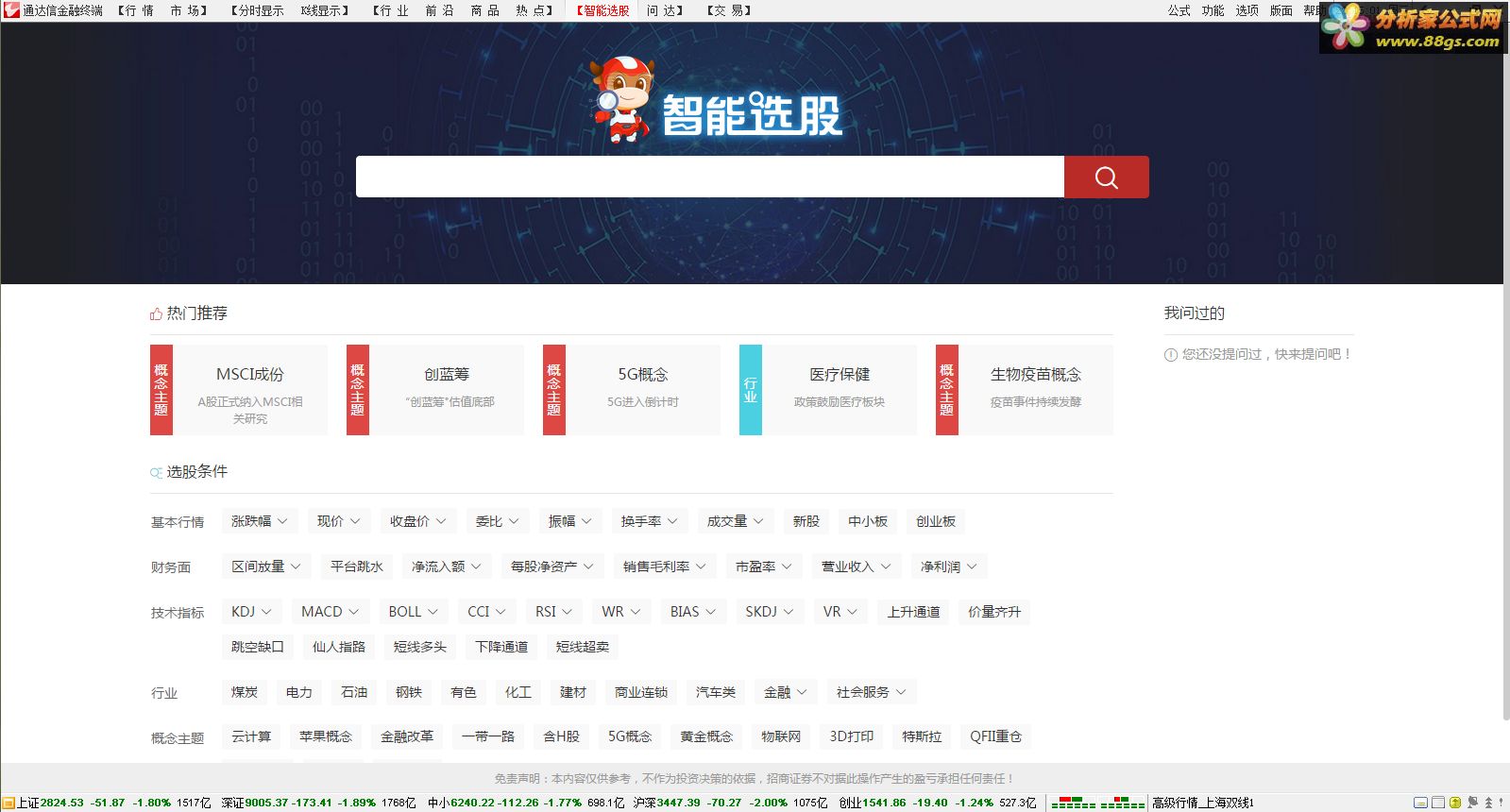Open the MACD indicator dropdown
The width and height of the screenshot is (1510, 812).
(331, 612)
